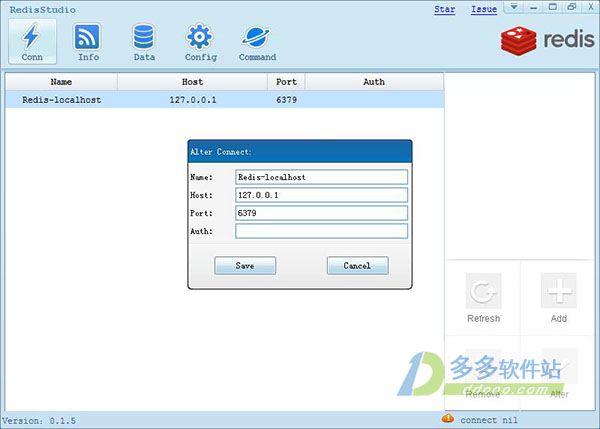Click the Refresh circular arrow icon
This screenshot has height=429, width=600.
(x=483, y=291)
